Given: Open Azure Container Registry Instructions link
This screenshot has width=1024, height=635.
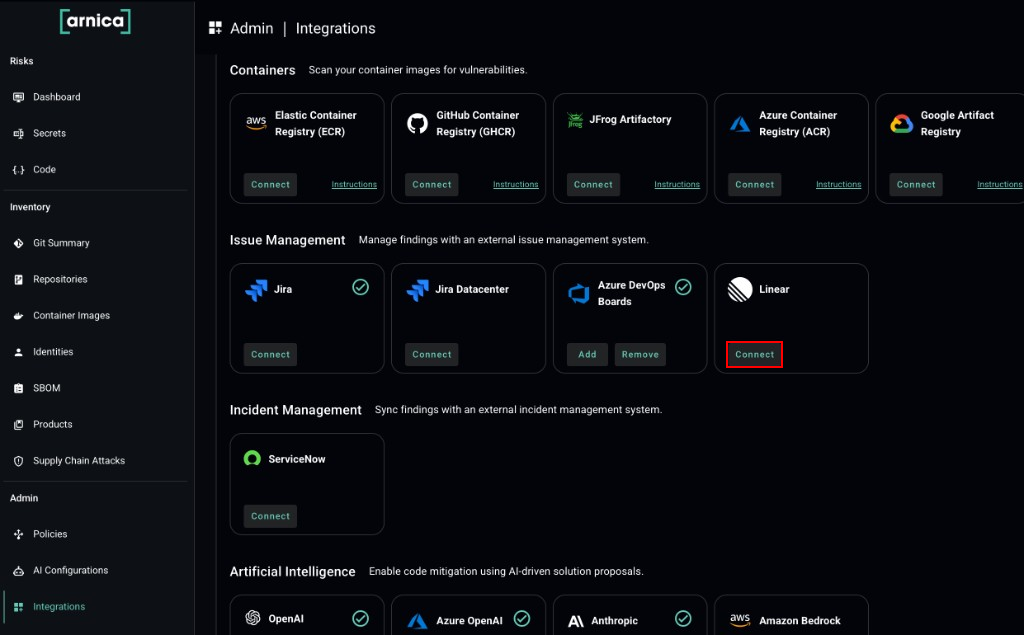Looking at the screenshot, I should (839, 184).
